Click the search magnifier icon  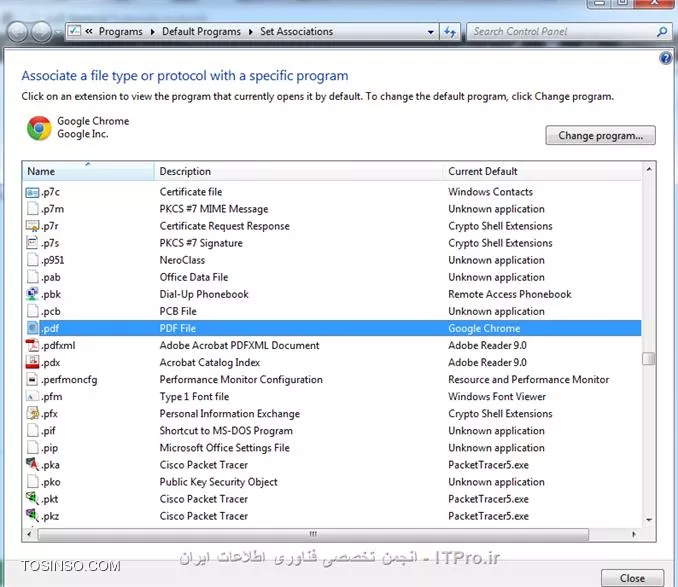(x=662, y=32)
